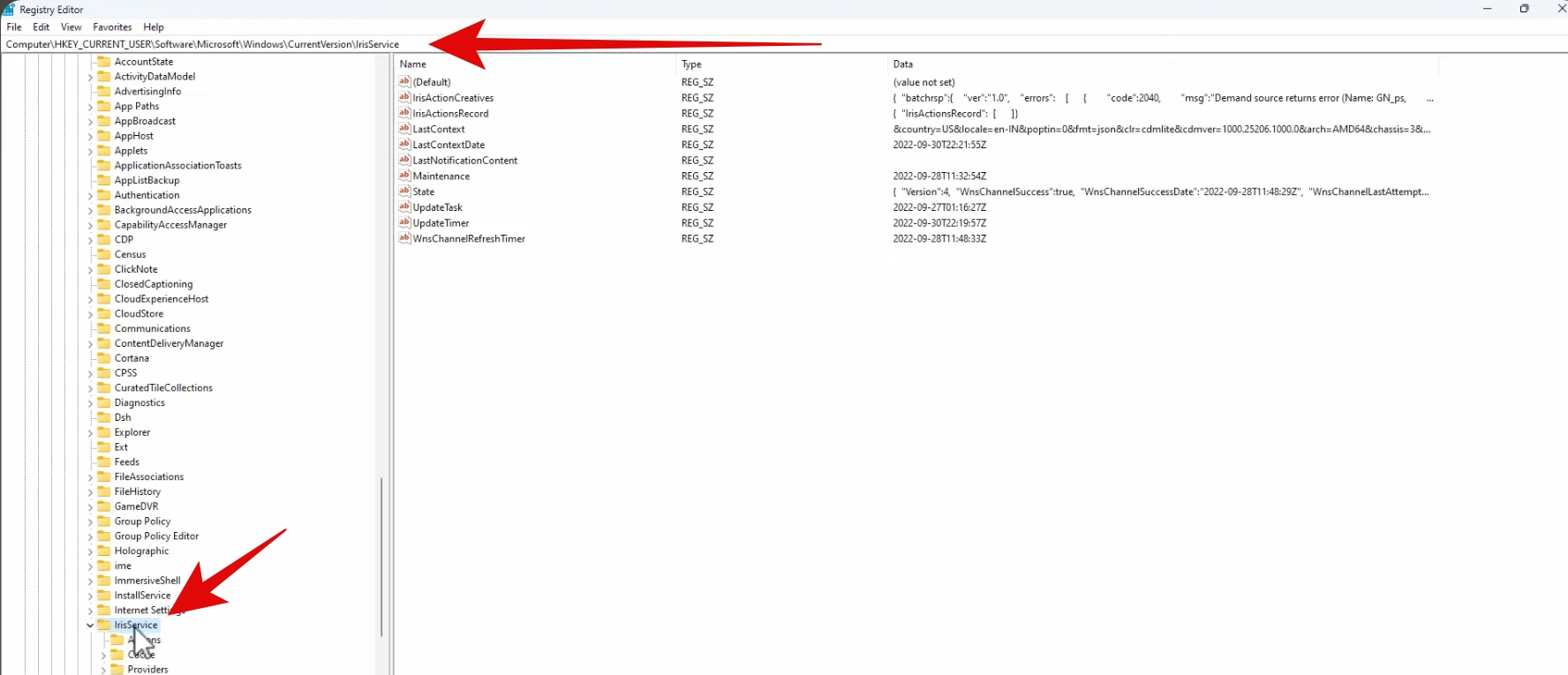1568x675 pixels.
Task: Select the CloudExperienceHost key
Action: pyautogui.click(x=162, y=299)
